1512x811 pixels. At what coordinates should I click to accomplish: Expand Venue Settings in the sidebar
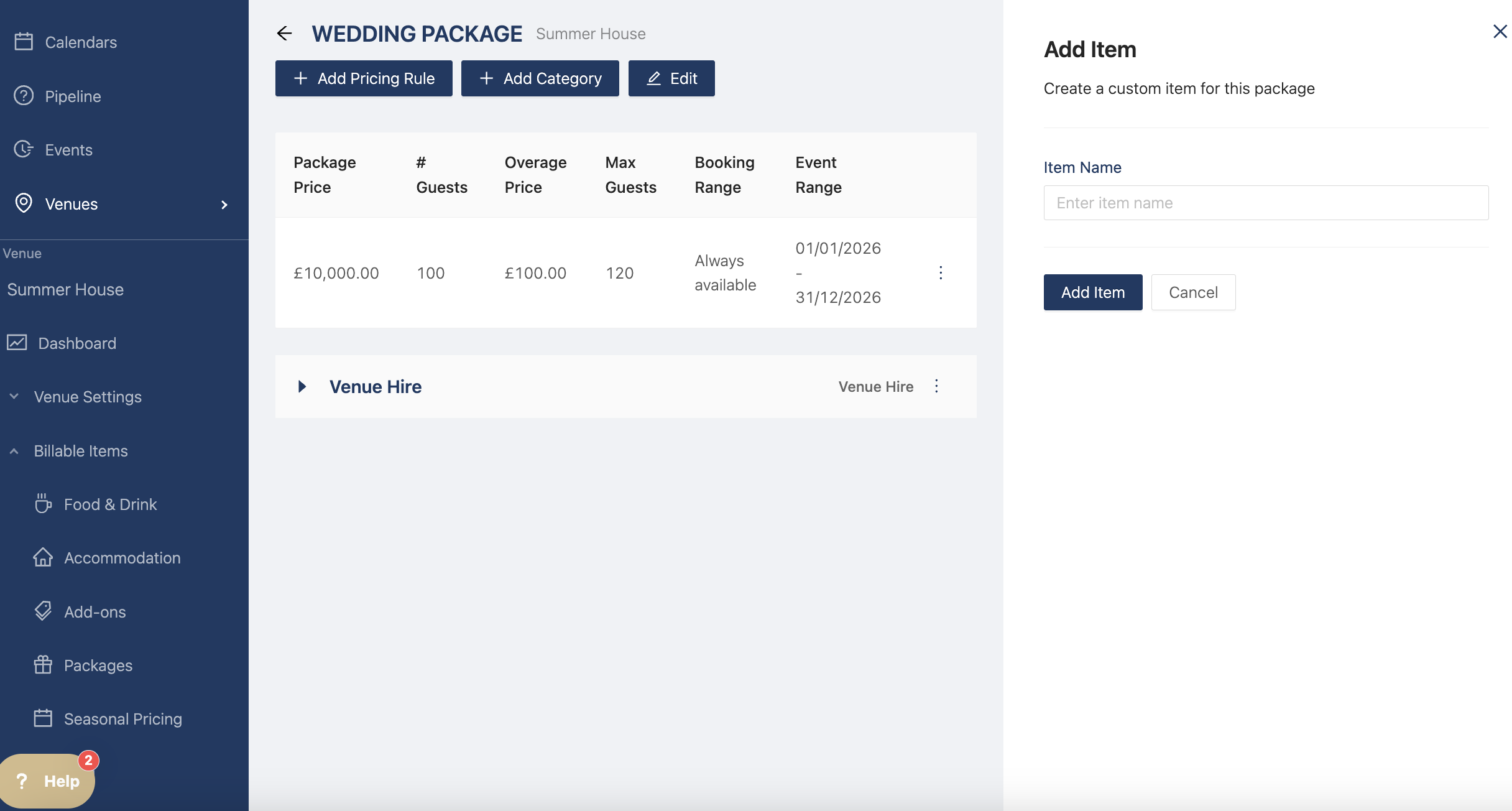87,397
